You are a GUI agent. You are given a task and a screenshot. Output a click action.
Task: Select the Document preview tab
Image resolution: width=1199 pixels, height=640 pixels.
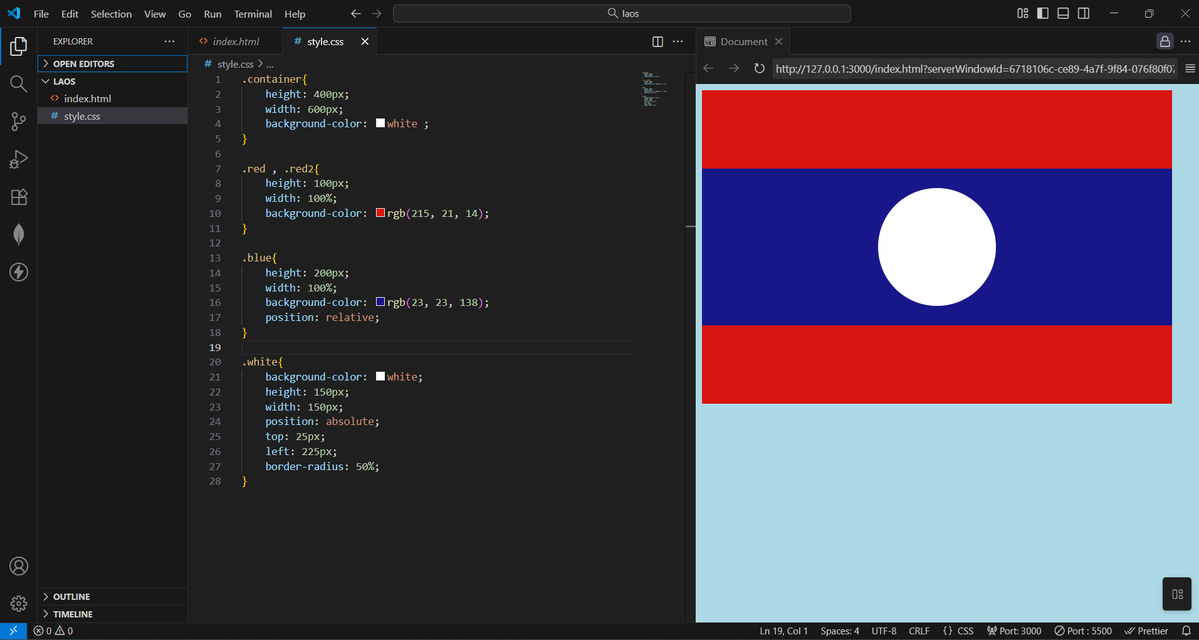tap(743, 41)
